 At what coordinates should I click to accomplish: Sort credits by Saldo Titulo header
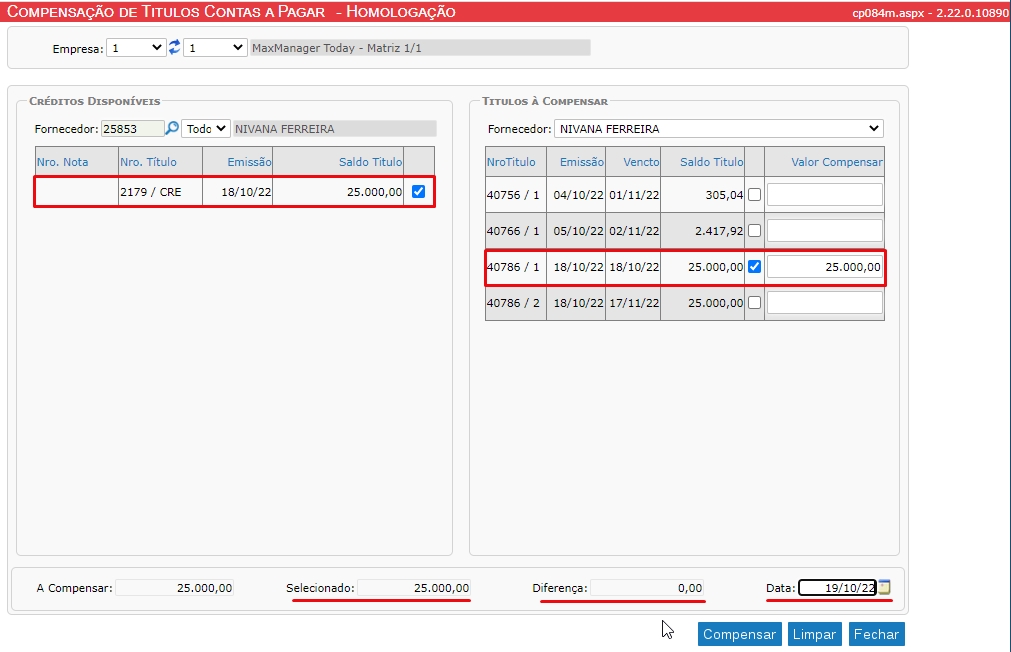pyautogui.click(x=371, y=162)
